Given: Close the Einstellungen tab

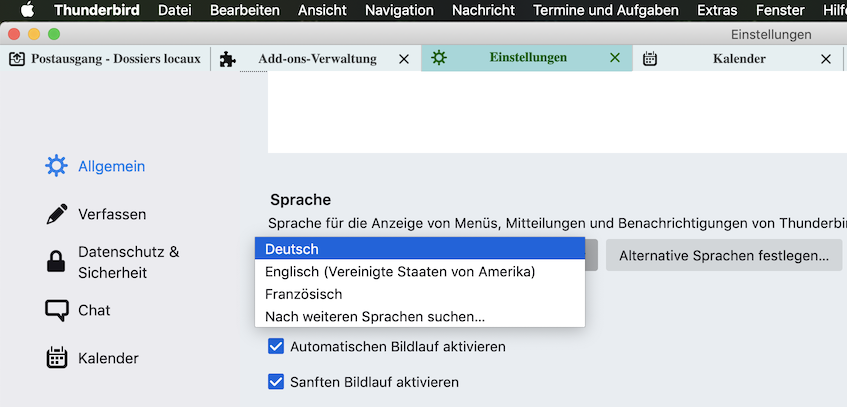Looking at the screenshot, I should click(615, 59).
